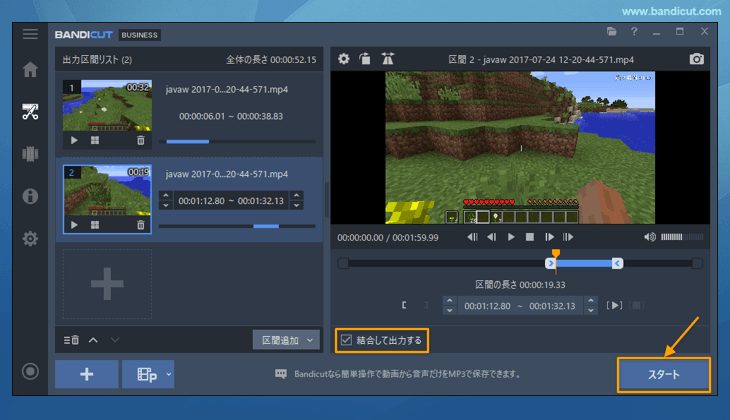Open the Join mode sidebar icon
Viewport: 730px width, 420px height.
click(30, 154)
